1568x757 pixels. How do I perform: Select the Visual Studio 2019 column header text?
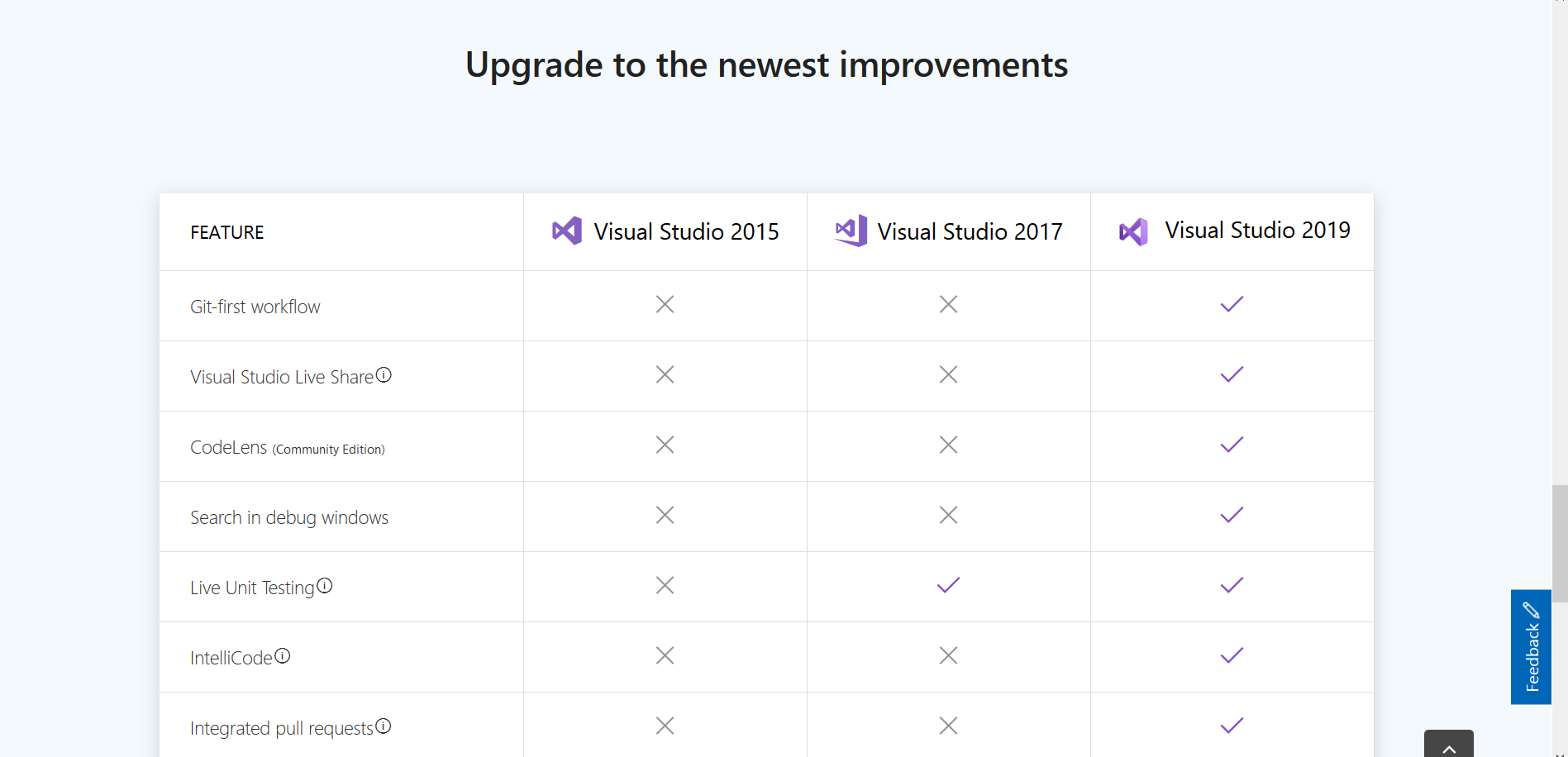(x=1257, y=230)
